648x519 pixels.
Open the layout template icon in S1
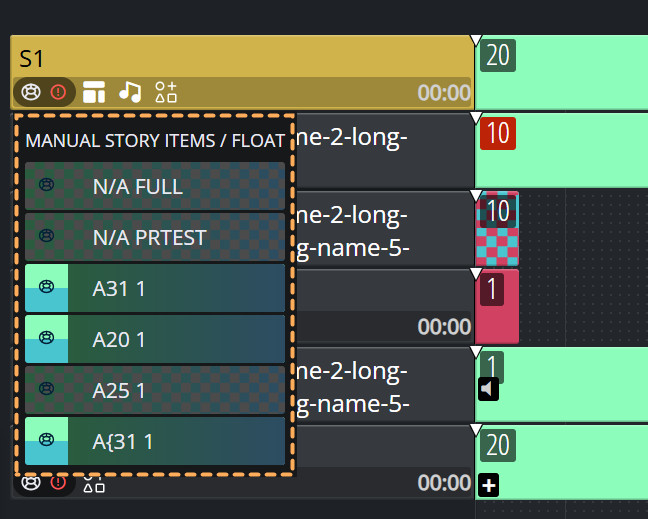click(94, 92)
